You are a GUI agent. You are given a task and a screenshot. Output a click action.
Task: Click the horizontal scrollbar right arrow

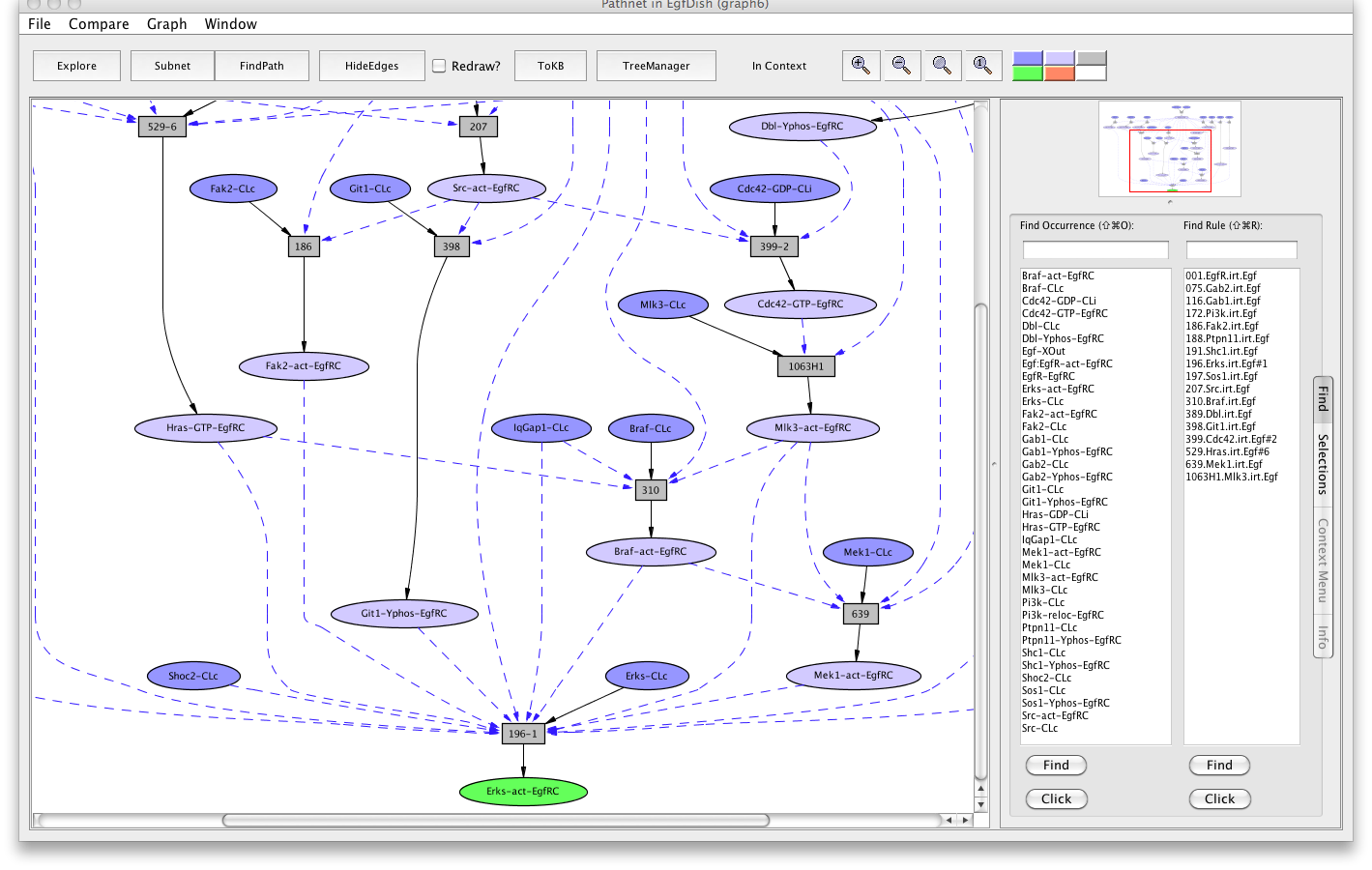point(965,820)
